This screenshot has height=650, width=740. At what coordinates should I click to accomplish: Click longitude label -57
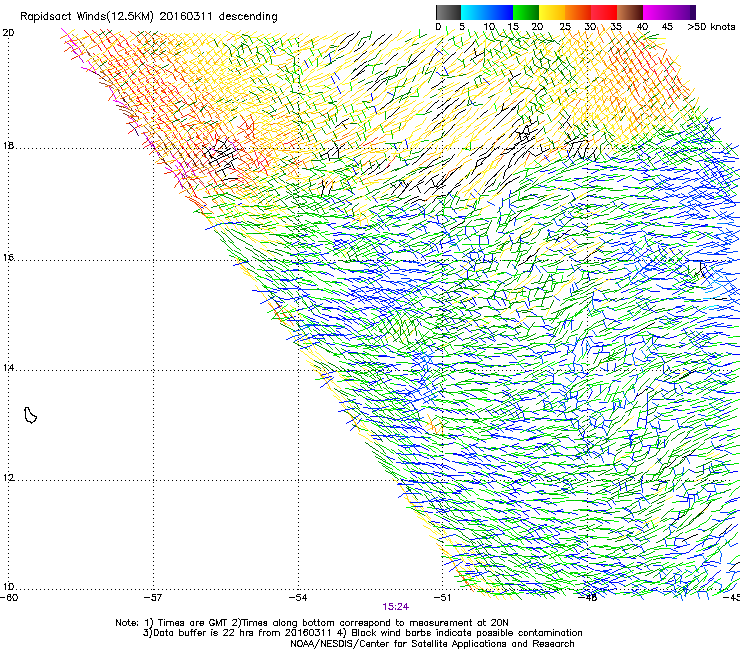click(152, 597)
